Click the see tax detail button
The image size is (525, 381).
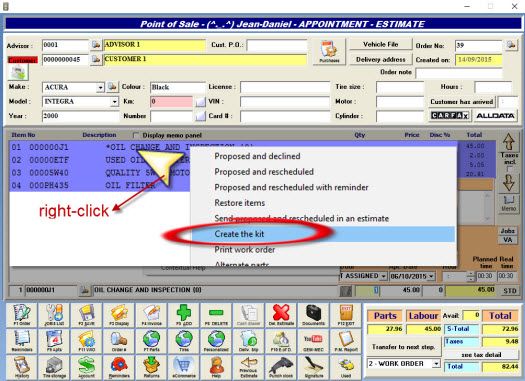481,355
